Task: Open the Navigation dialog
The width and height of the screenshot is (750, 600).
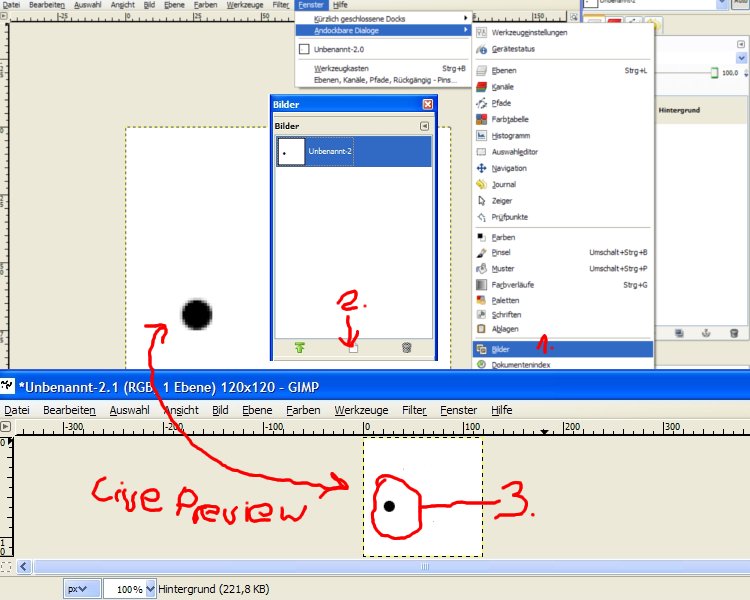Action: tap(563, 168)
